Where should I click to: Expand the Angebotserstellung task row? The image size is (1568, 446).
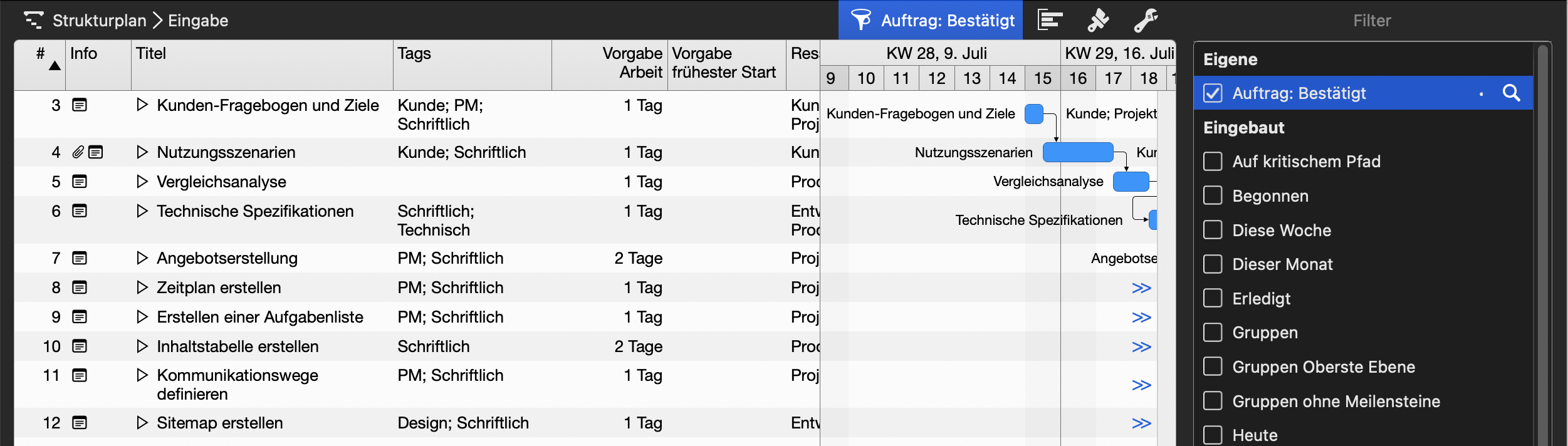[142, 257]
